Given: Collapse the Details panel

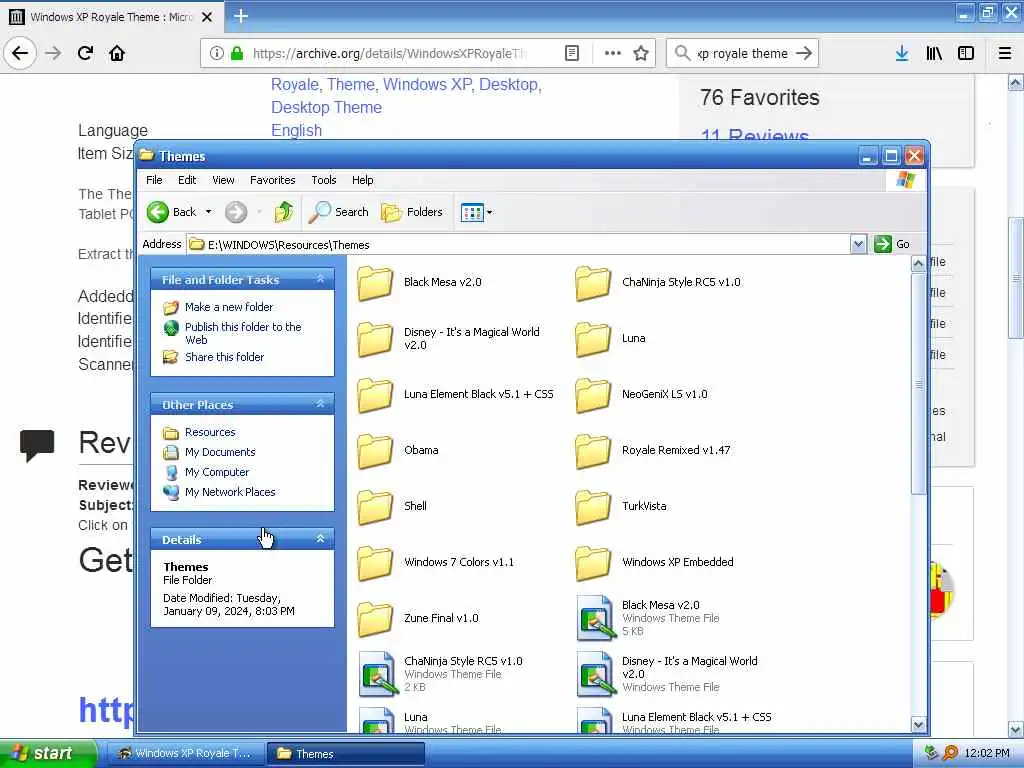Looking at the screenshot, I should [320, 539].
